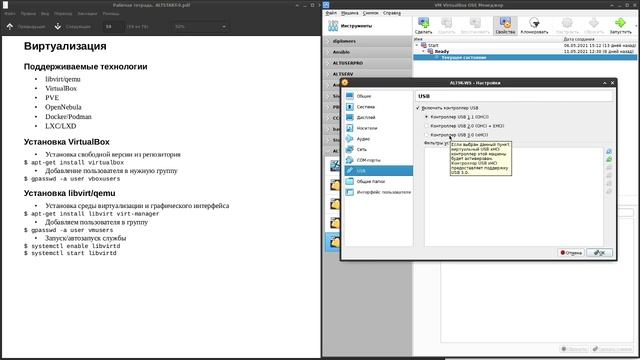Select Контроллер USB 1.1 (OHCI) radio button
640x360 pixels.
tap(427, 117)
